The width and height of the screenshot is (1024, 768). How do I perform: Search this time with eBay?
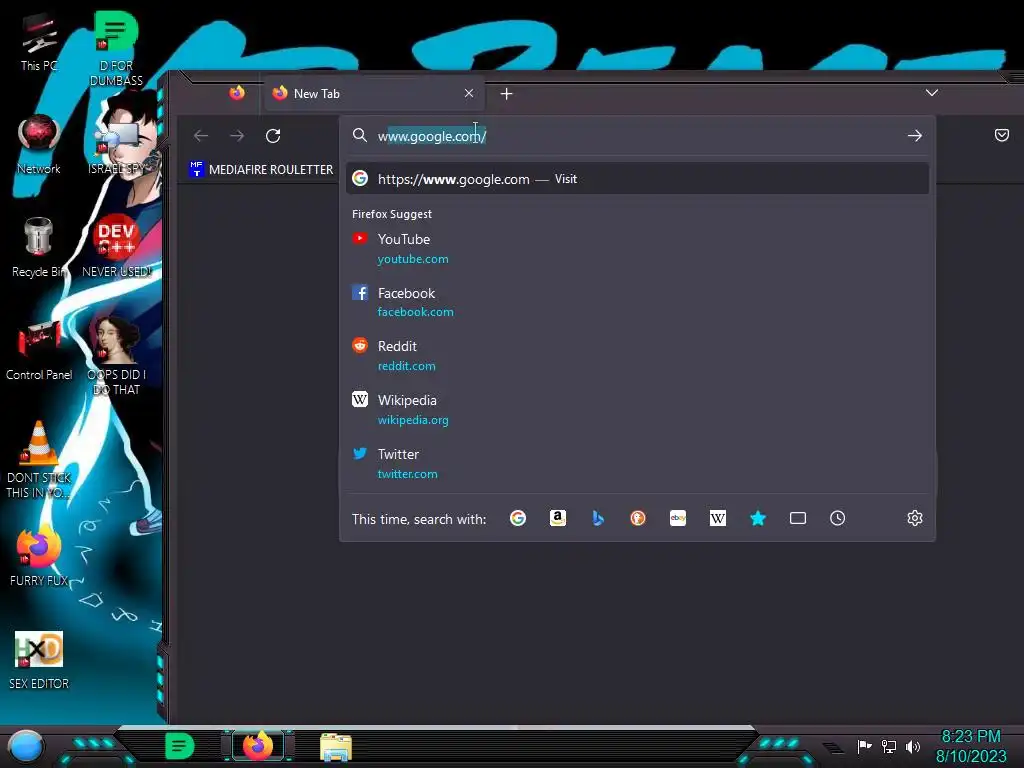pyautogui.click(x=678, y=519)
